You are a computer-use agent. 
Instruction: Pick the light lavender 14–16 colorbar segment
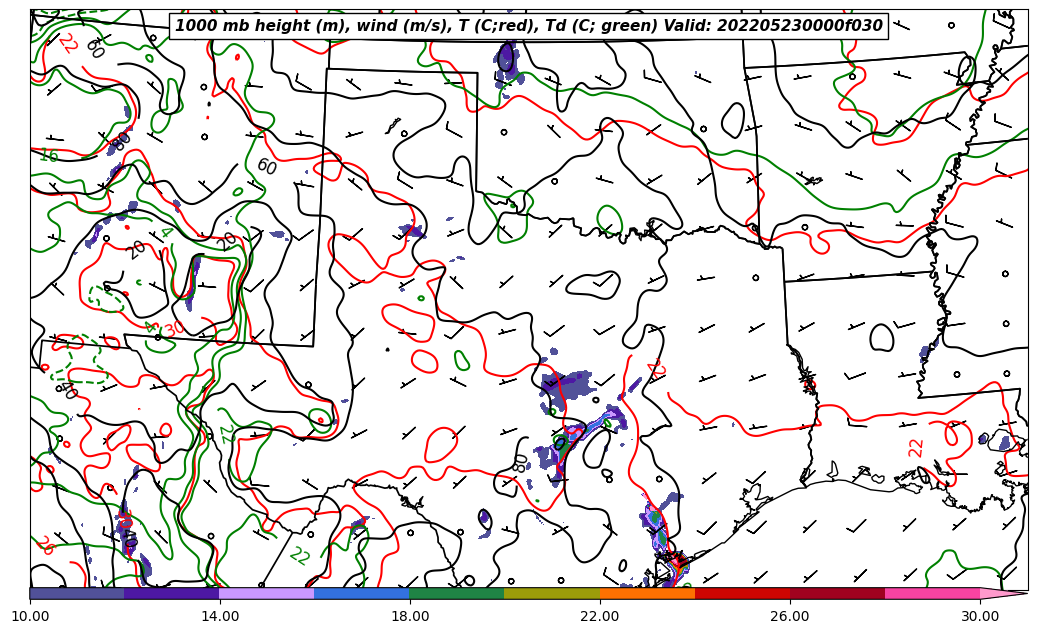267,593
